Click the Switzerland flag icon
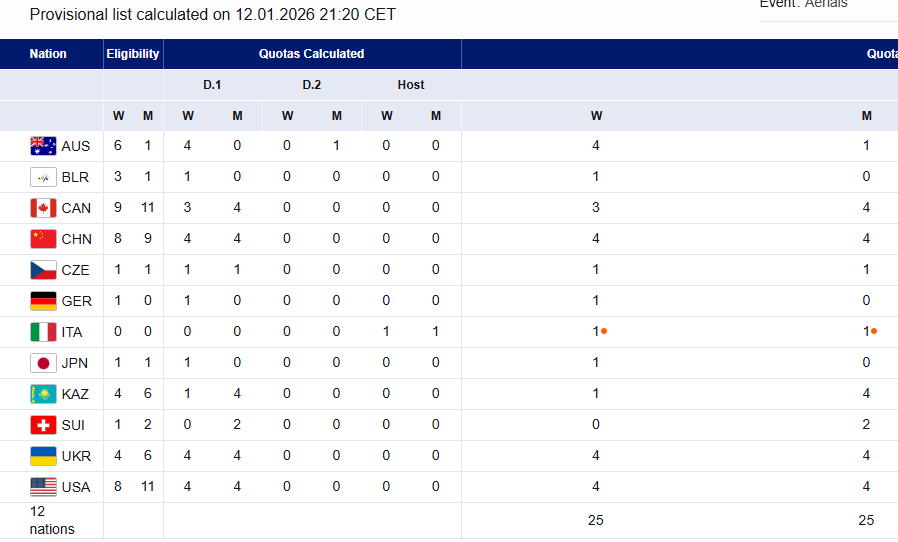The height and width of the screenshot is (542, 898). (43, 425)
